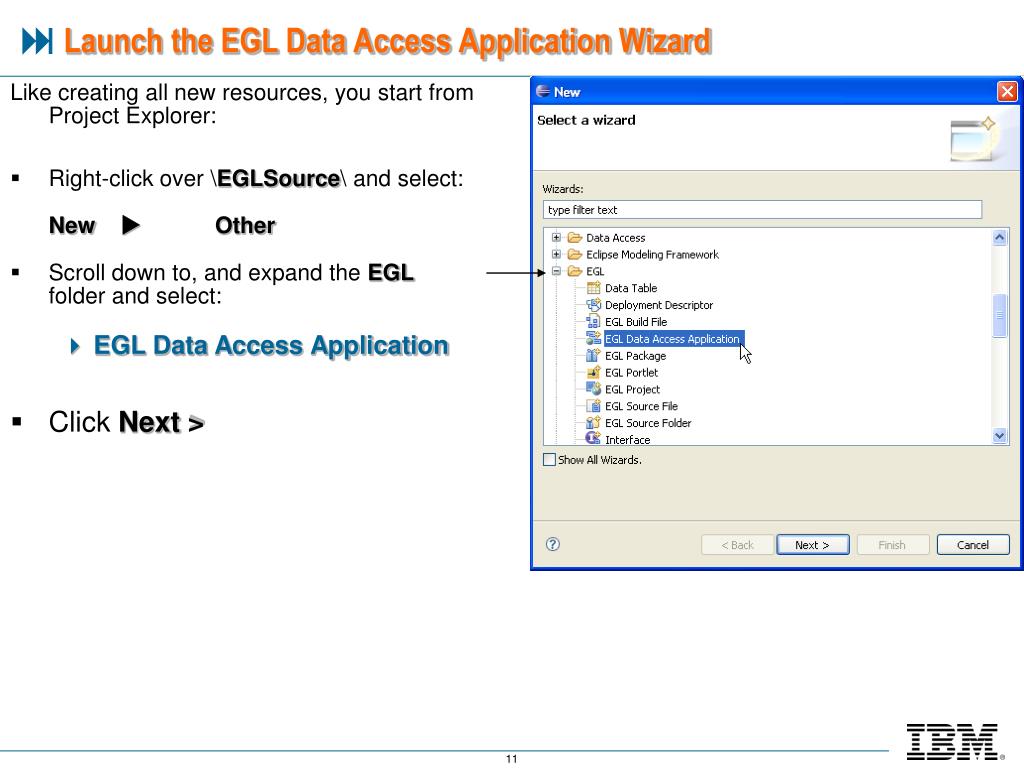Close the New wizard dialog
The image size is (1024, 768).
click(1007, 91)
